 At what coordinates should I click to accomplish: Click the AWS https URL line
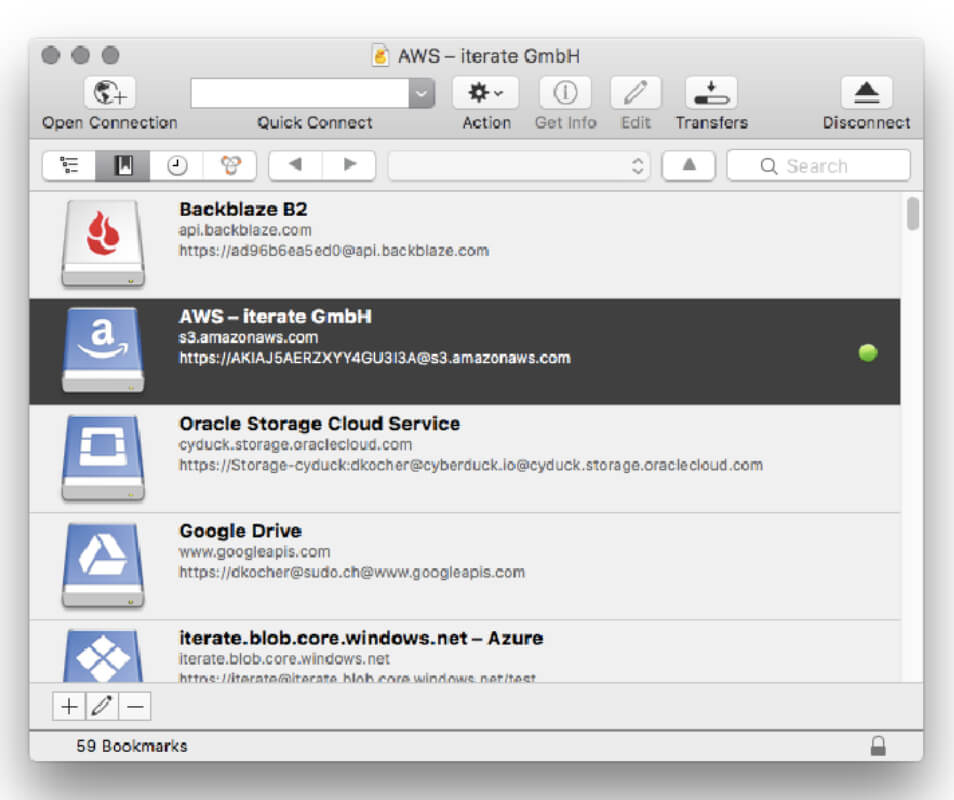click(x=375, y=358)
